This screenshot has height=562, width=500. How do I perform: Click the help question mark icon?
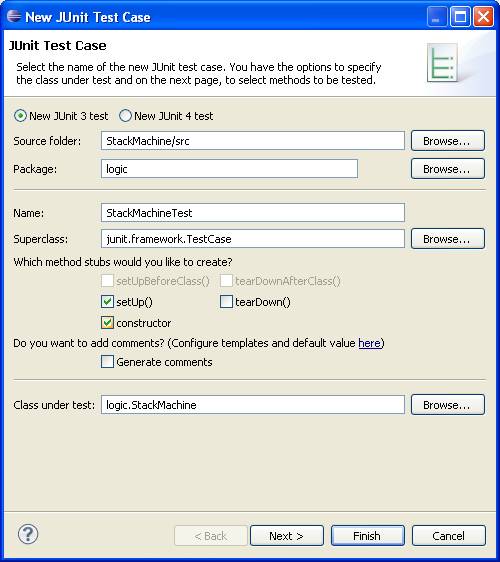28,534
